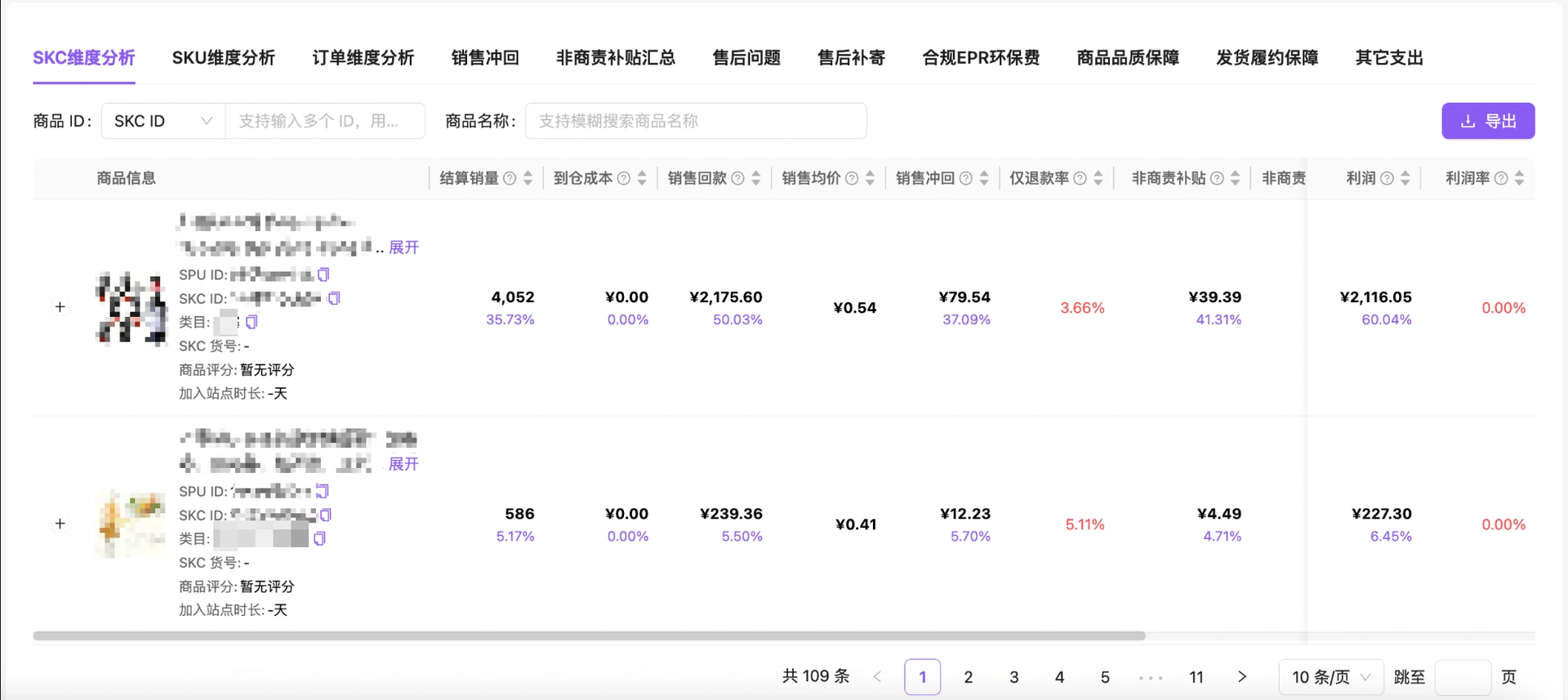Go to previous page arrow

click(x=877, y=676)
